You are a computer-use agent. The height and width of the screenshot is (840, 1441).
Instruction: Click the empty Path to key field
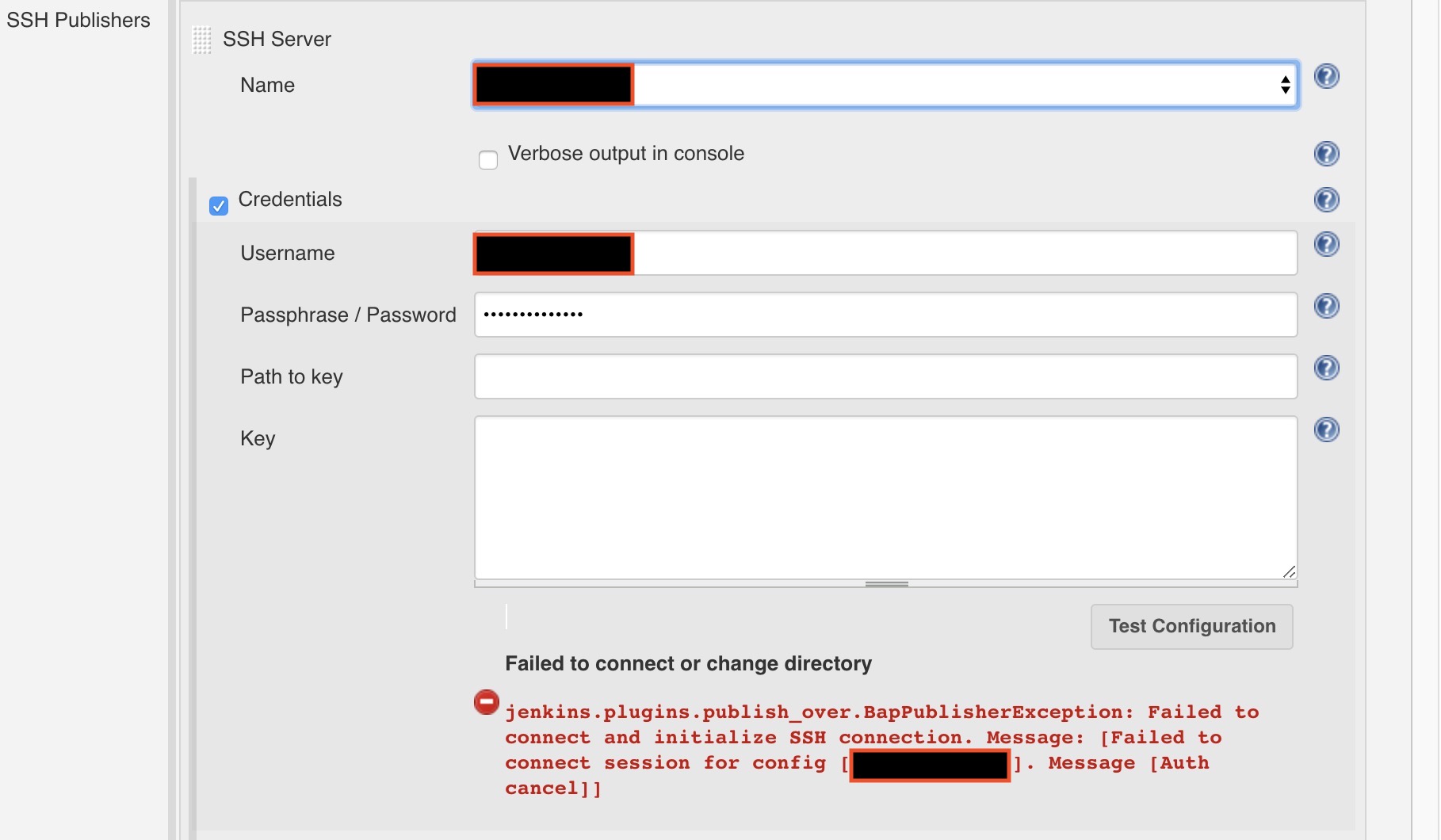tap(885, 377)
